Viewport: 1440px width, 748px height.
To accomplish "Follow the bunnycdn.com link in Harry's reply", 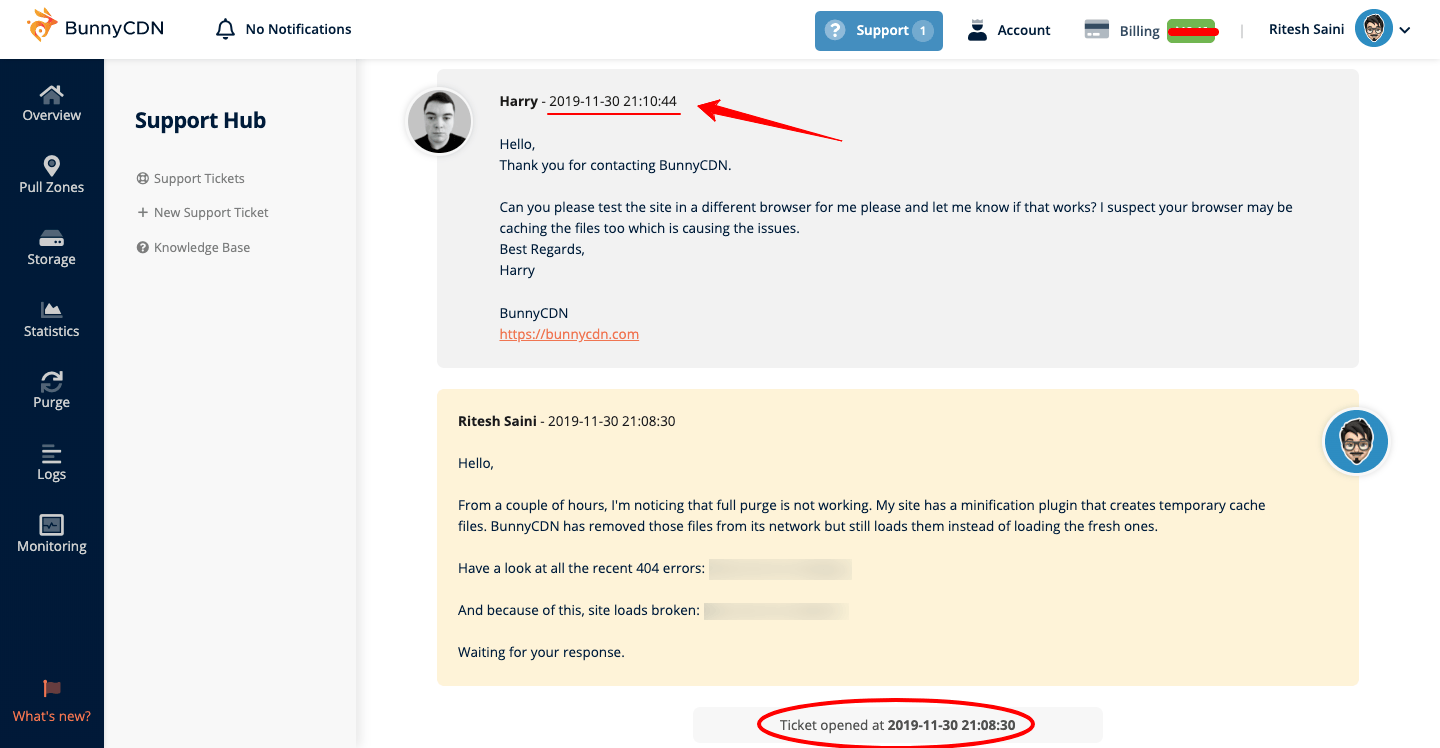I will pyautogui.click(x=569, y=334).
